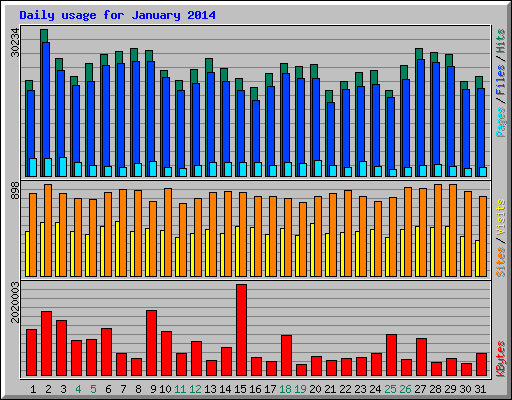Click the green weekend day "19" label
Viewport: 512px width, 400px height.
(x=300, y=389)
